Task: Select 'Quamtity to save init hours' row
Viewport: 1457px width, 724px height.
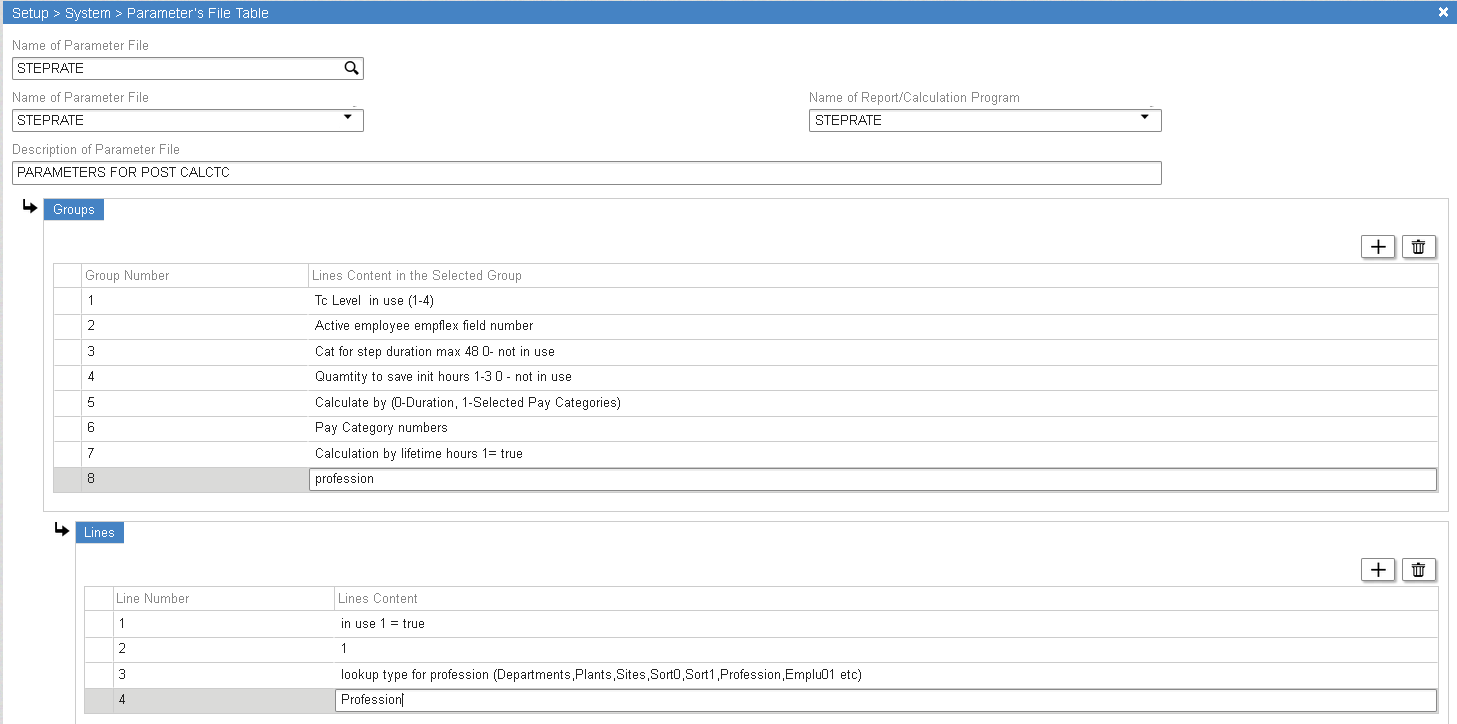Action: [x=746, y=377]
